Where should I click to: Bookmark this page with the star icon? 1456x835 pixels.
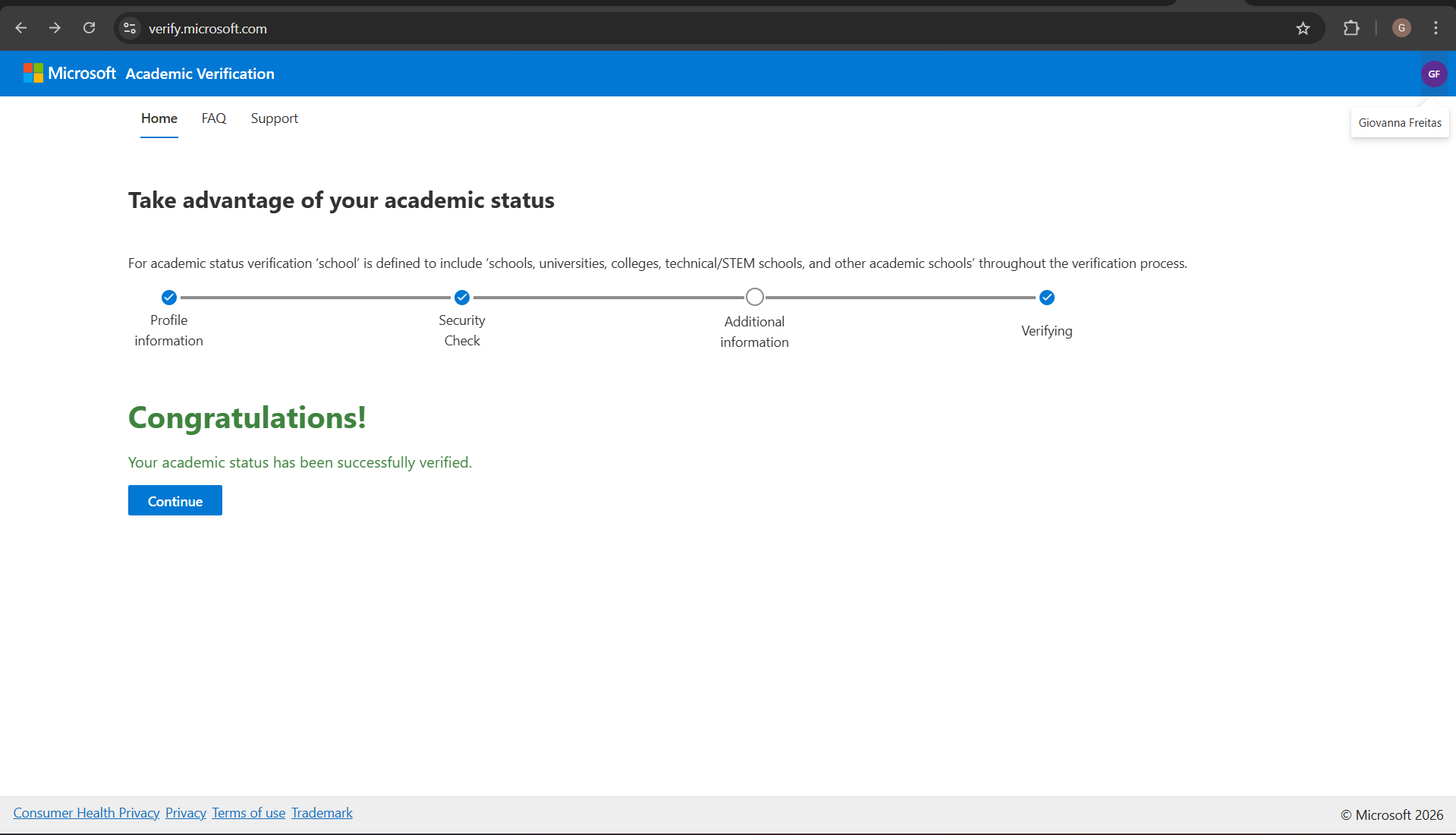[x=1303, y=28]
